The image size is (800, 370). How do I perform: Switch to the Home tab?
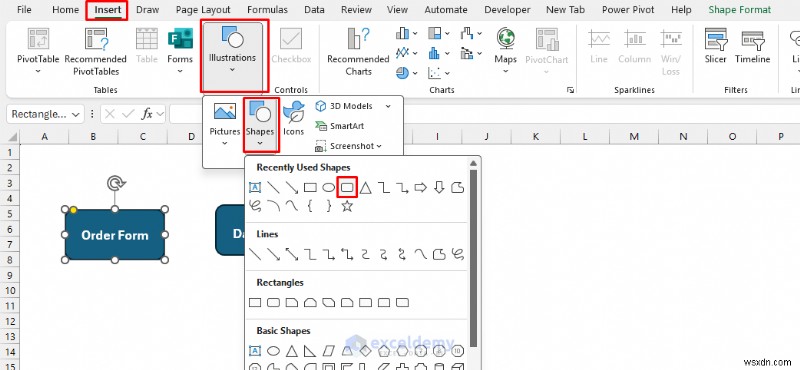(66, 10)
